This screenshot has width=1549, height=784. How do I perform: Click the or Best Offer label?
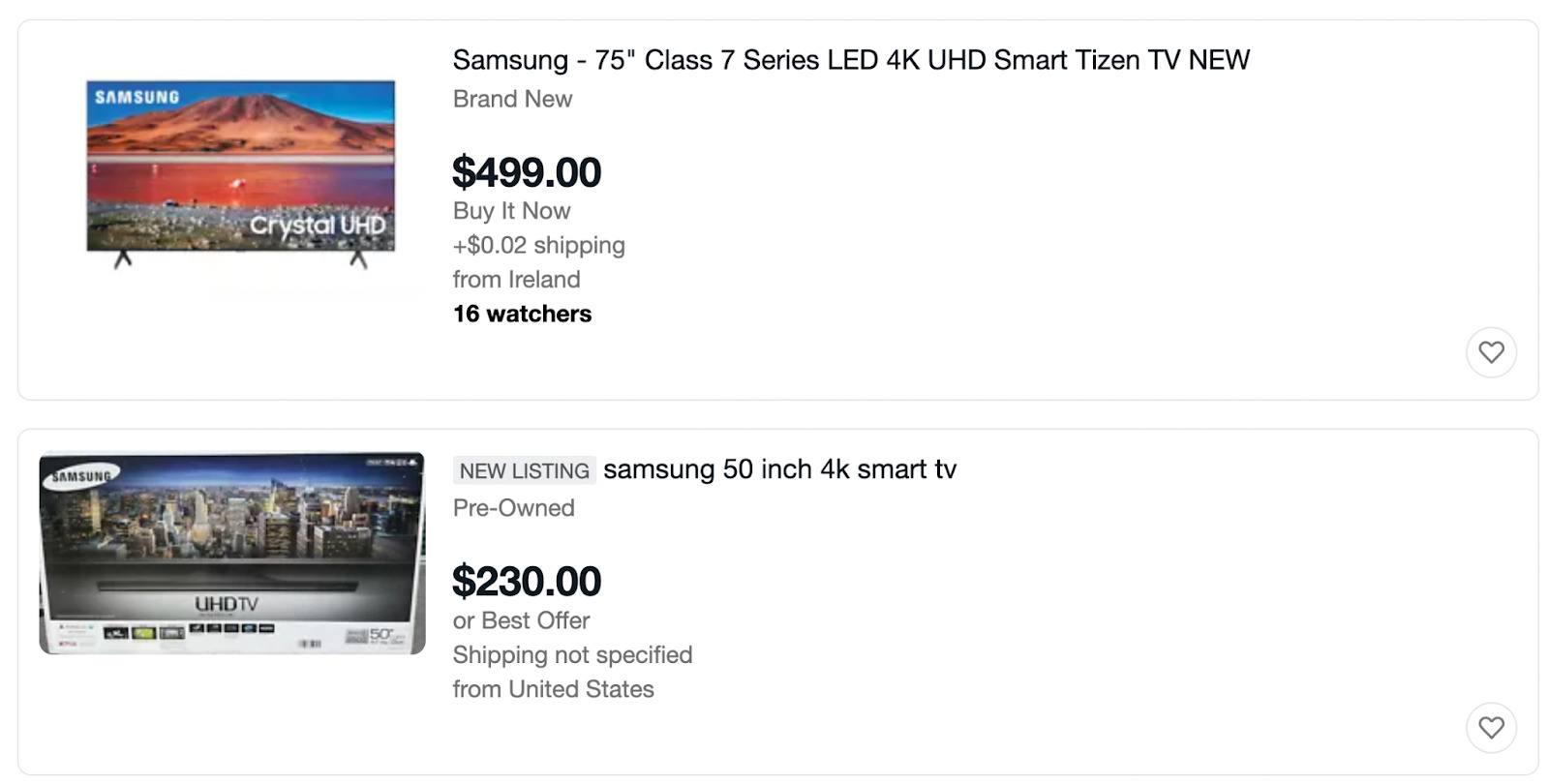point(521,620)
